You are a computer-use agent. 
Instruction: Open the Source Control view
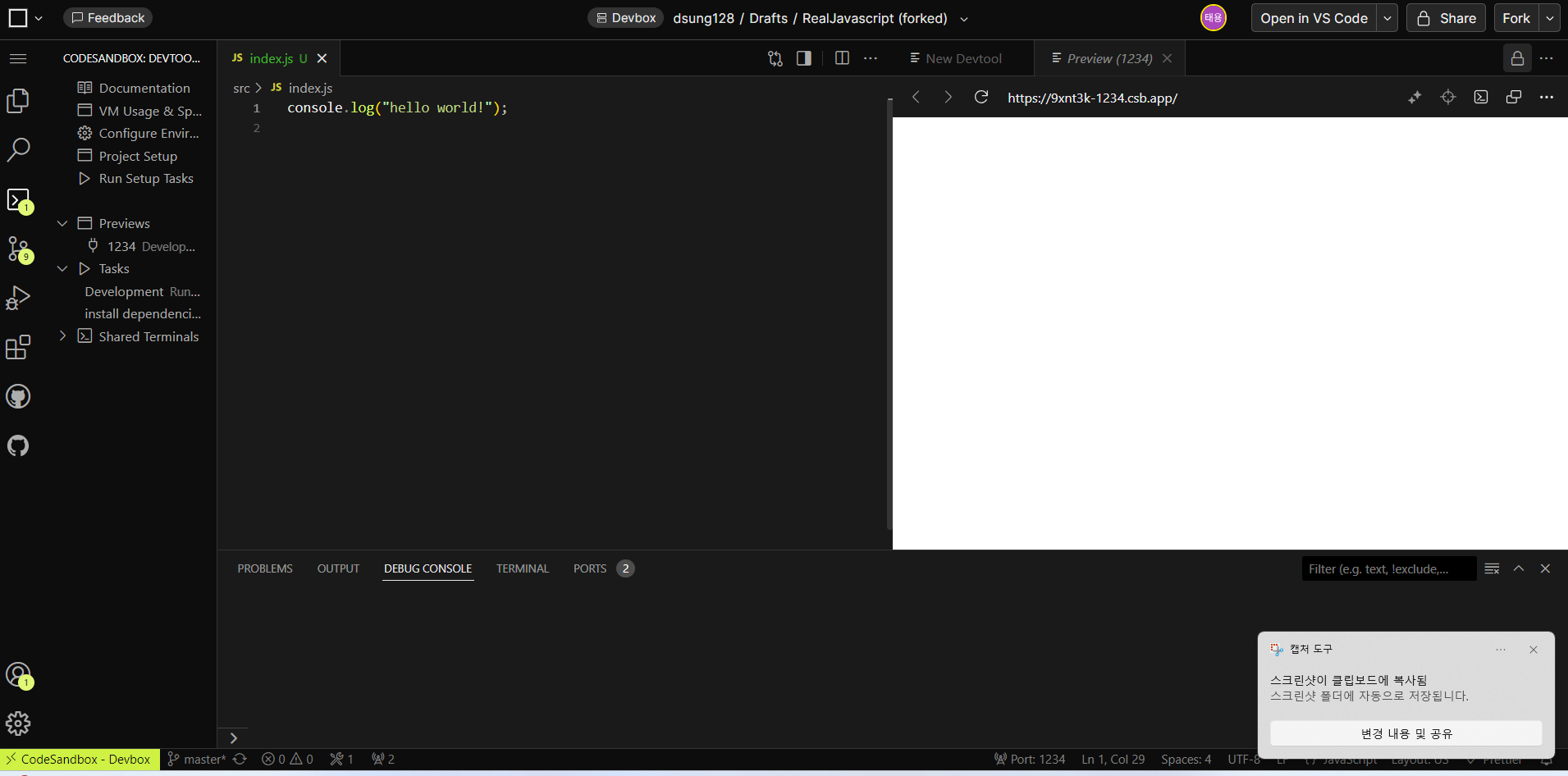18,249
